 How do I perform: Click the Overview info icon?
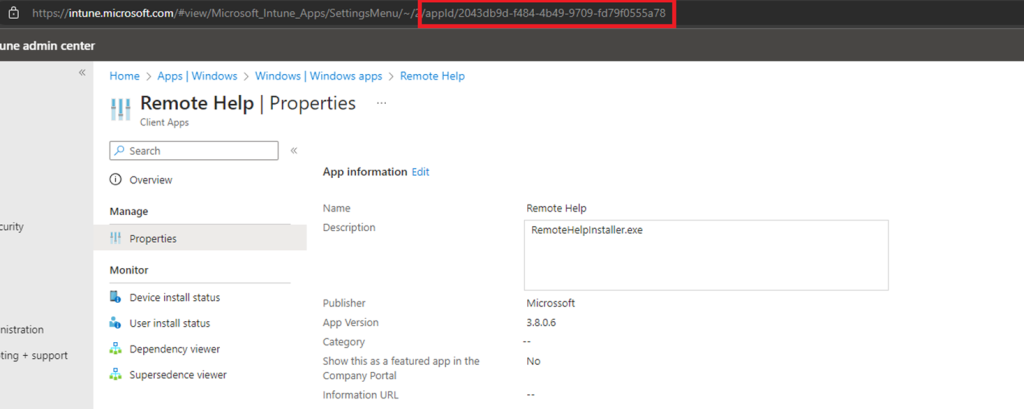116,180
